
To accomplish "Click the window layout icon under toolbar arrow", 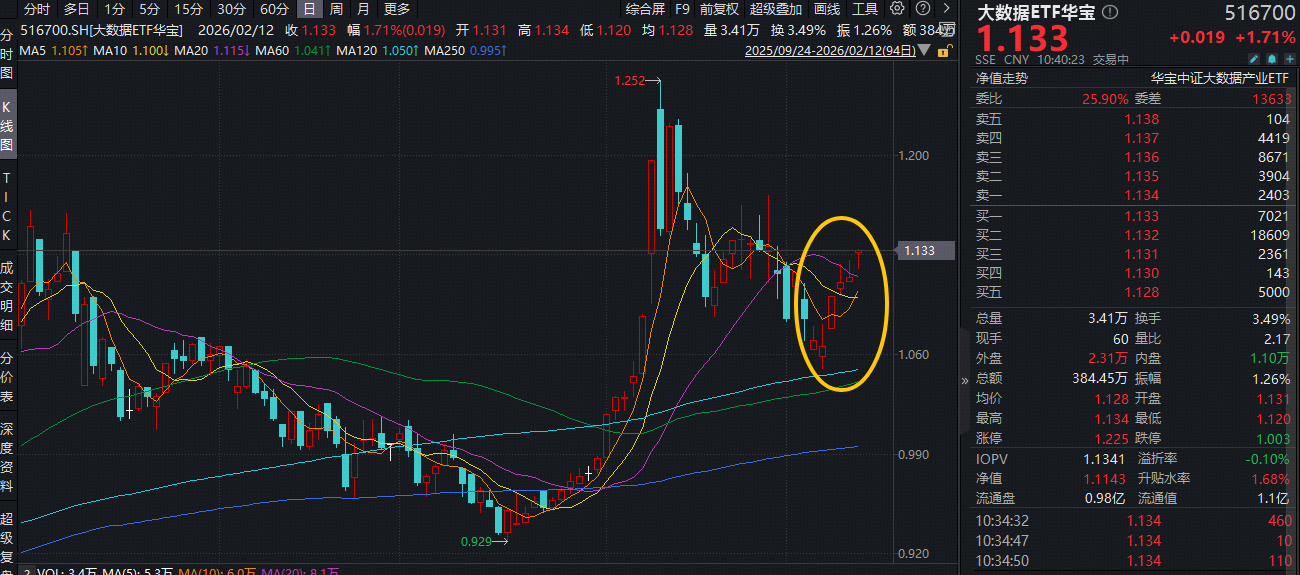I will coord(948,29).
